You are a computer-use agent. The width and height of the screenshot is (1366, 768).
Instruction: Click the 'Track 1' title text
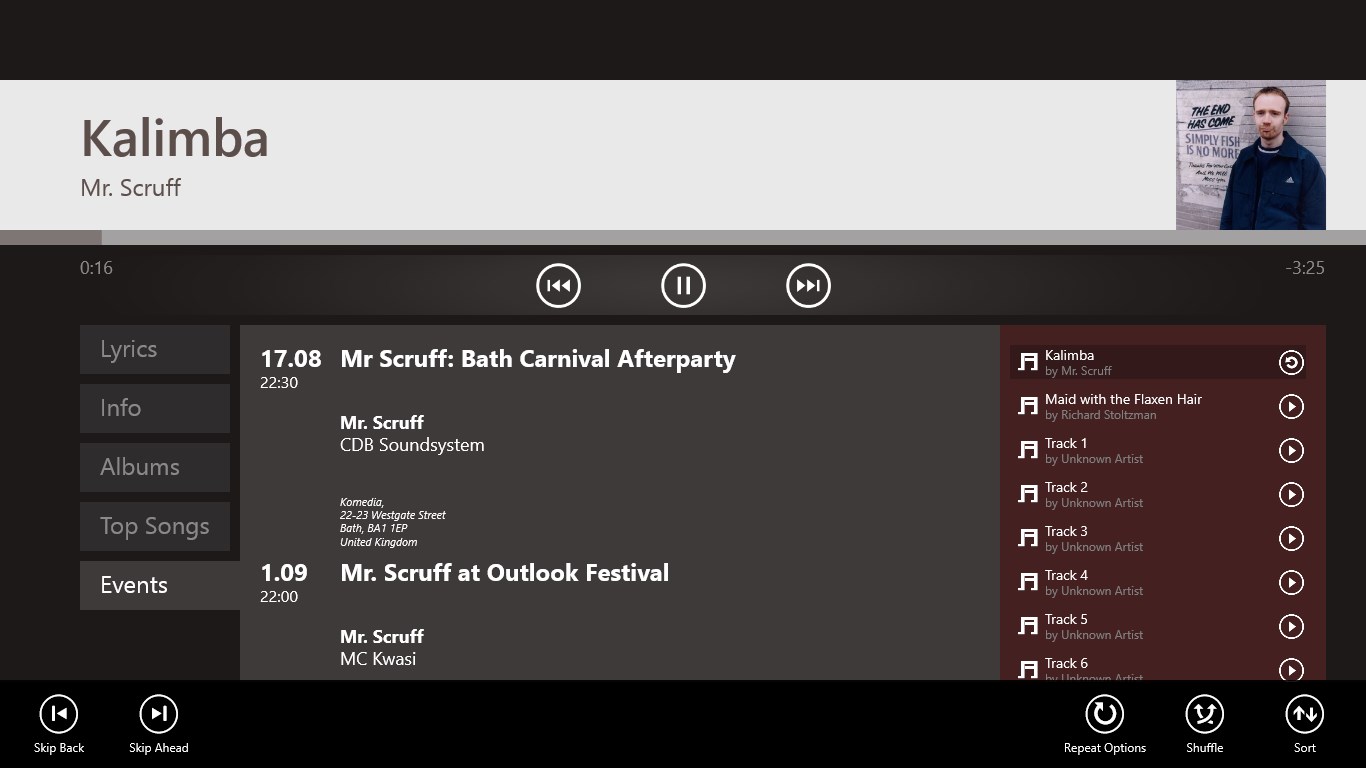(1066, 443)
